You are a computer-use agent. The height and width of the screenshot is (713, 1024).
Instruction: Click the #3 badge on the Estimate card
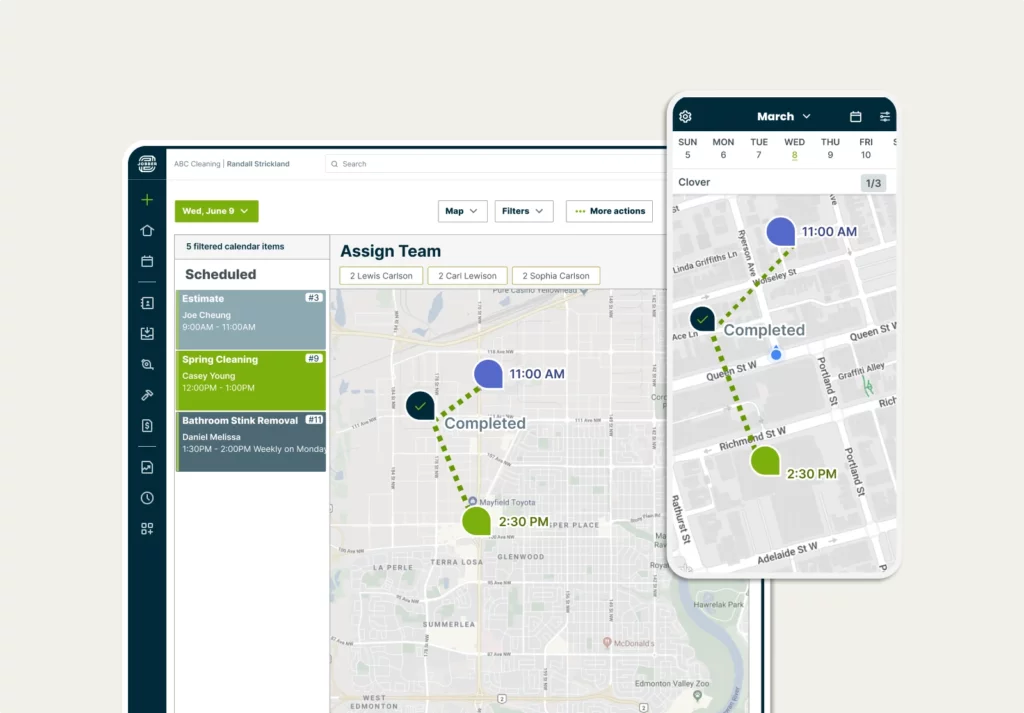click(x=313, y=298)
